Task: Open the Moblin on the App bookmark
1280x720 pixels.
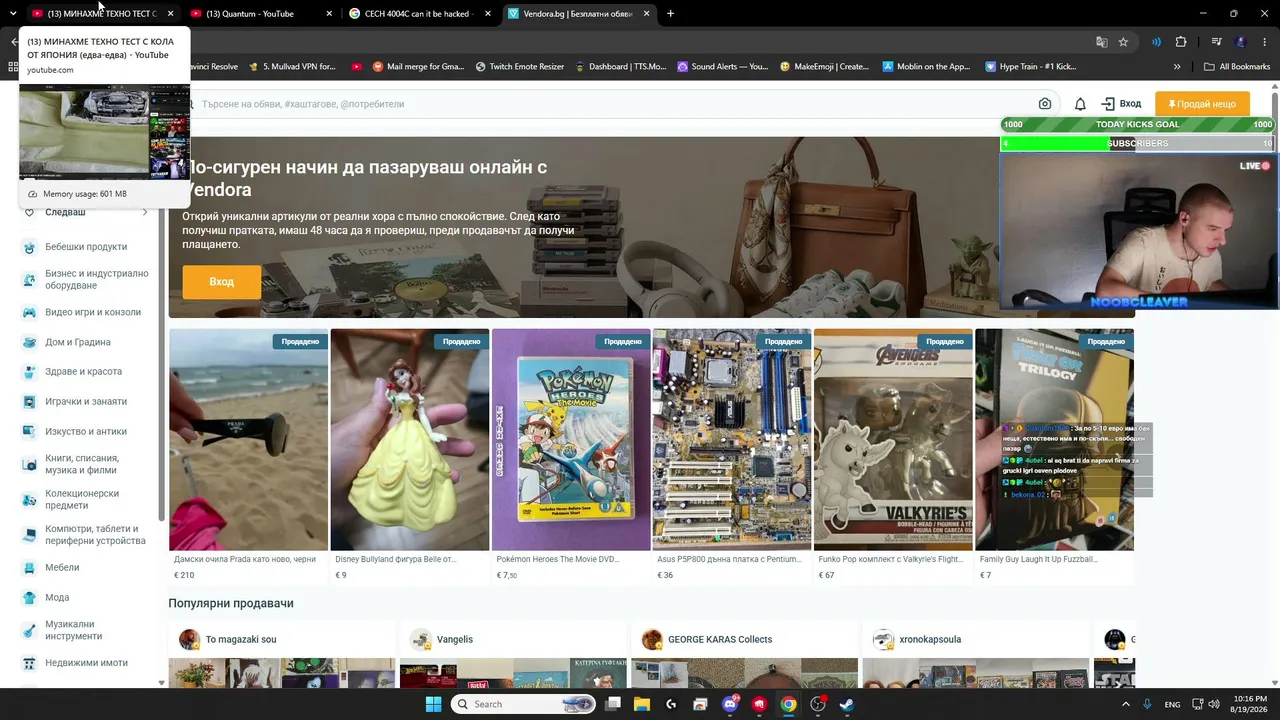Action: tap(926, 67)
